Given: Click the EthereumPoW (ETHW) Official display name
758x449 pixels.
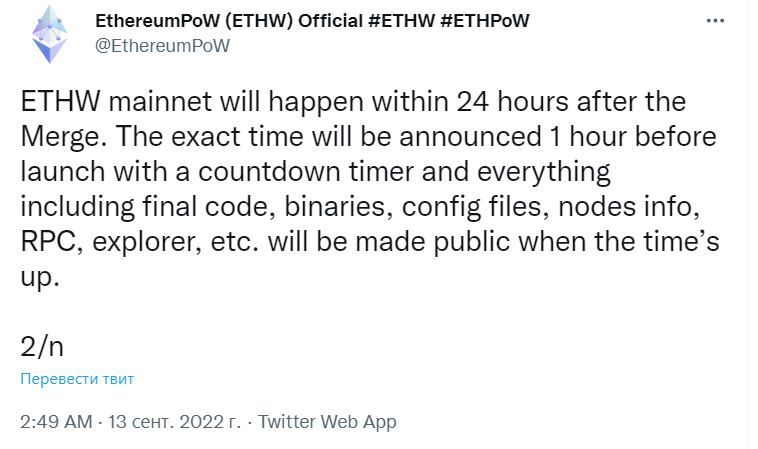Looking at the screenshot, I should [229, 21].
